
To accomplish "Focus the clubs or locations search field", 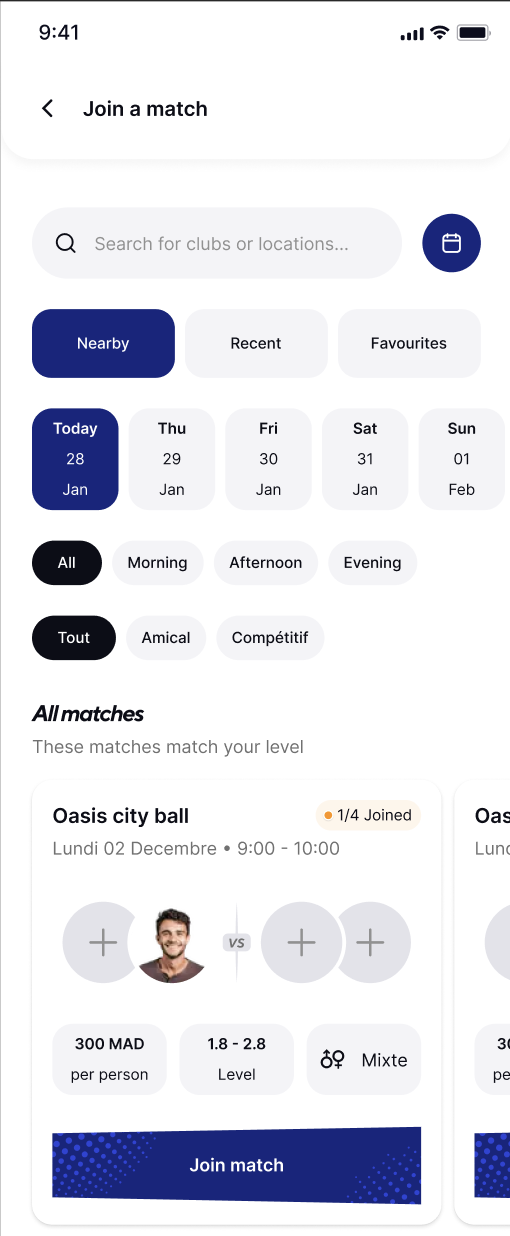I will (x=217, y=243).
